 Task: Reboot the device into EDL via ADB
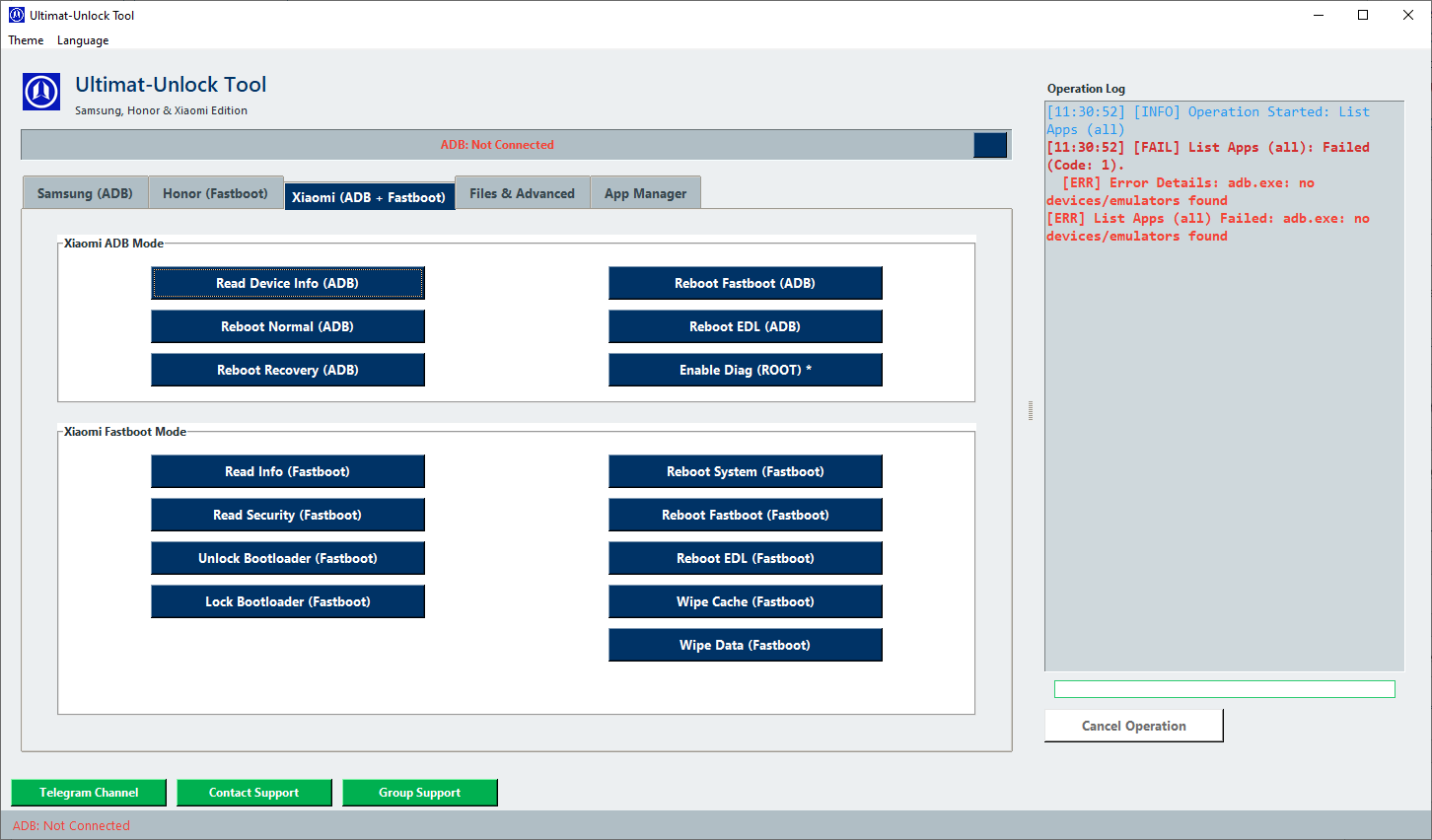click(x=745, y=326)
